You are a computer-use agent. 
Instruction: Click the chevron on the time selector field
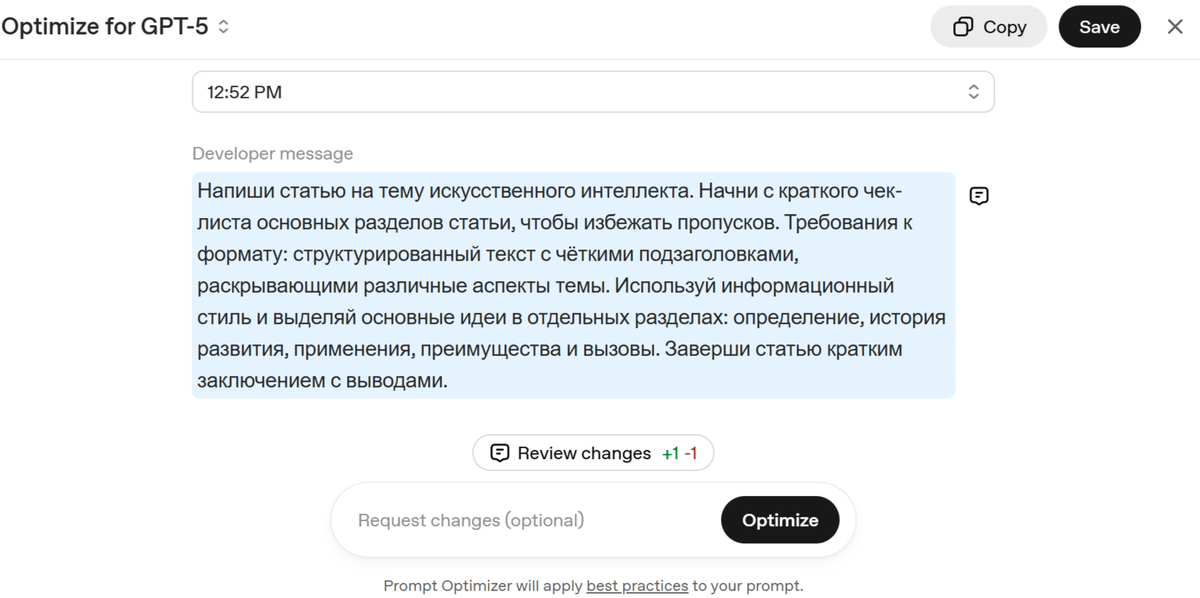click(x=973, y=90)
